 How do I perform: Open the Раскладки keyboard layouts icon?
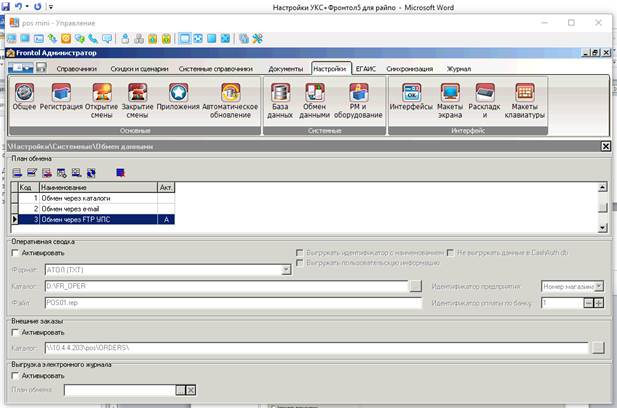(484, 101)
